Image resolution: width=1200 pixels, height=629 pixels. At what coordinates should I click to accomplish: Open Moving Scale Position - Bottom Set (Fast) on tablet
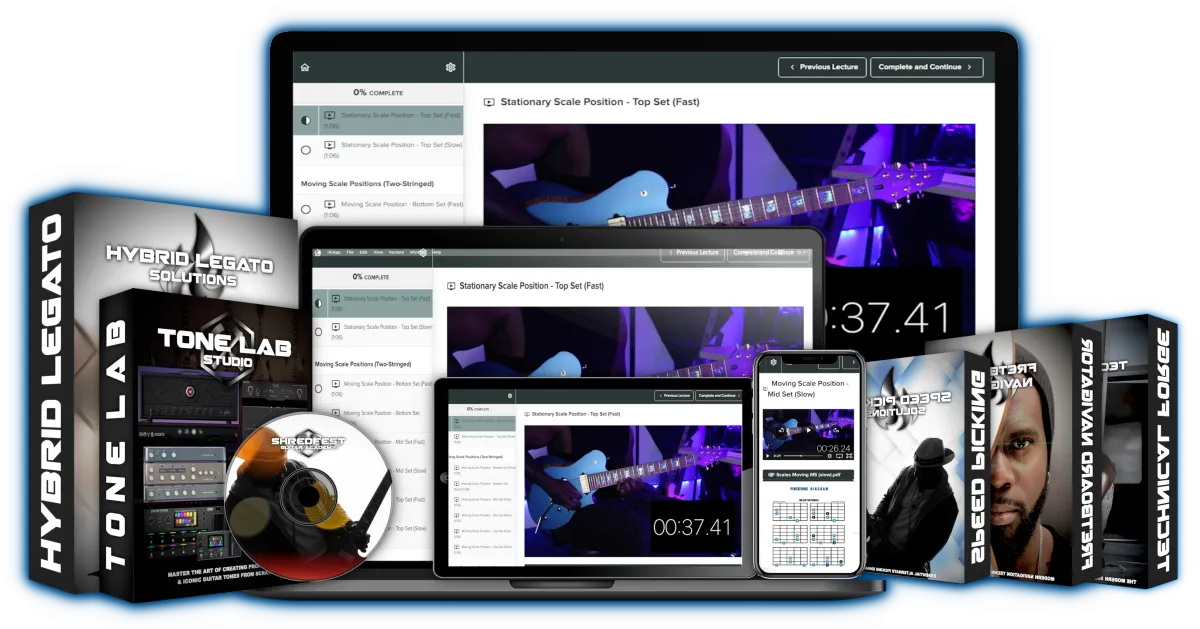pyautogui.click(x=483, y=470)
